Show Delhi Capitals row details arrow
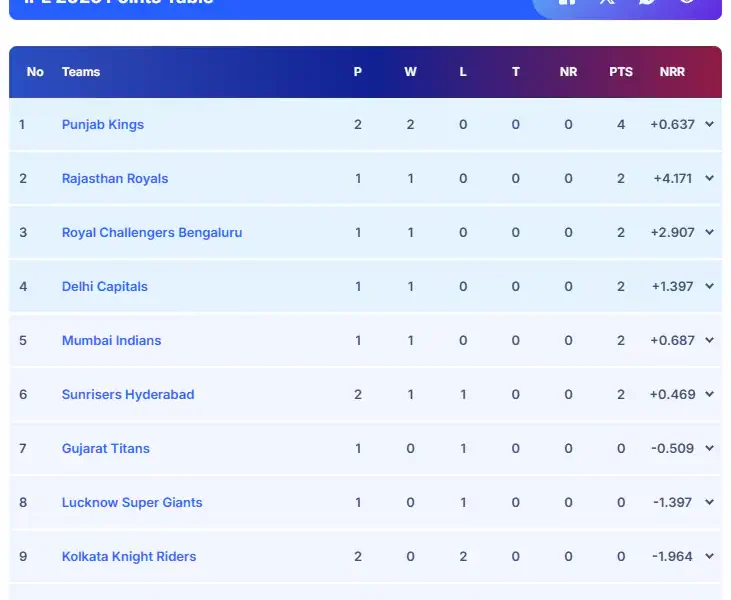731x600 pixels. (x=709, y=287)
